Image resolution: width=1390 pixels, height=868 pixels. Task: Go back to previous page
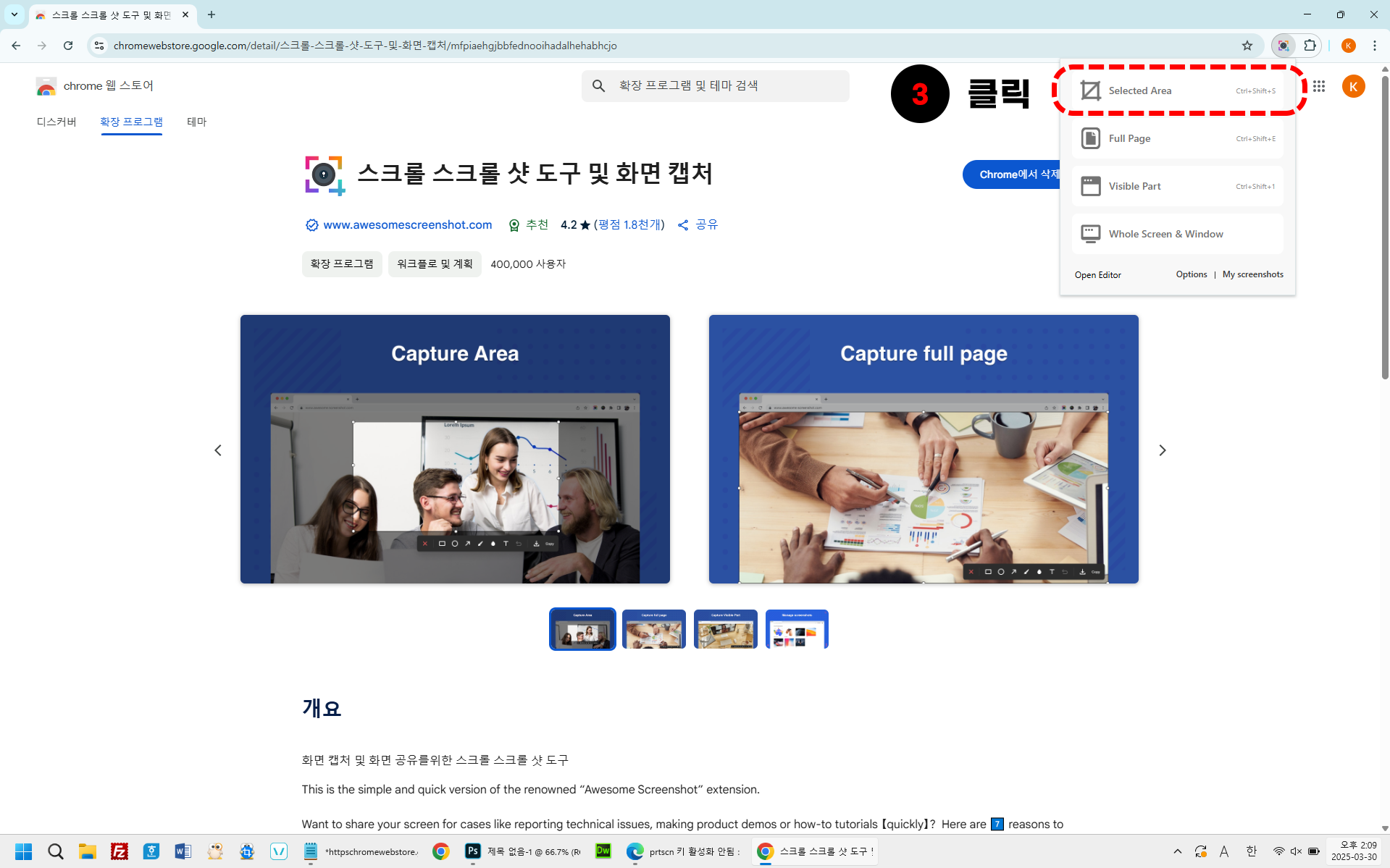pos(16,46)
